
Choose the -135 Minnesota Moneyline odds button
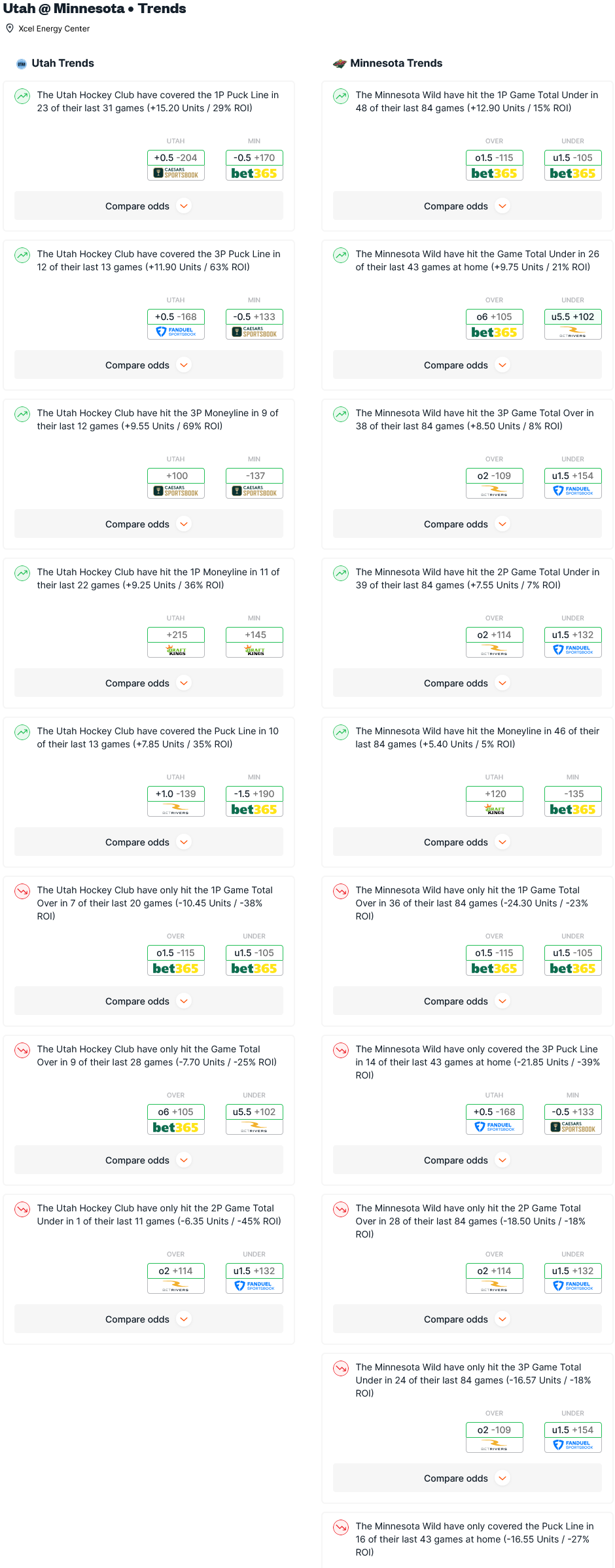[x=573, y=794]
